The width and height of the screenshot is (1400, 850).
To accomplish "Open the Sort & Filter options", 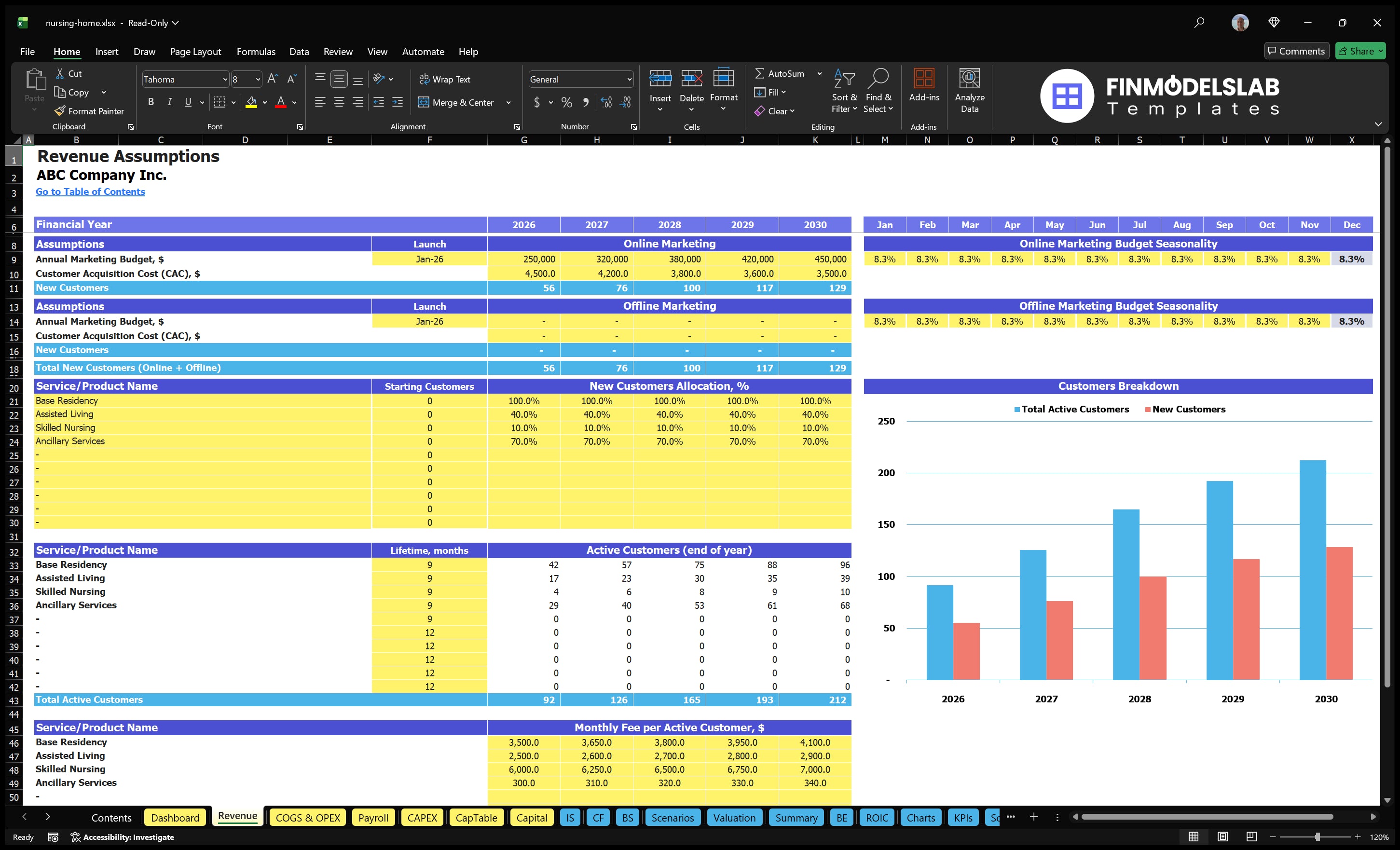I will click(844, 91).
